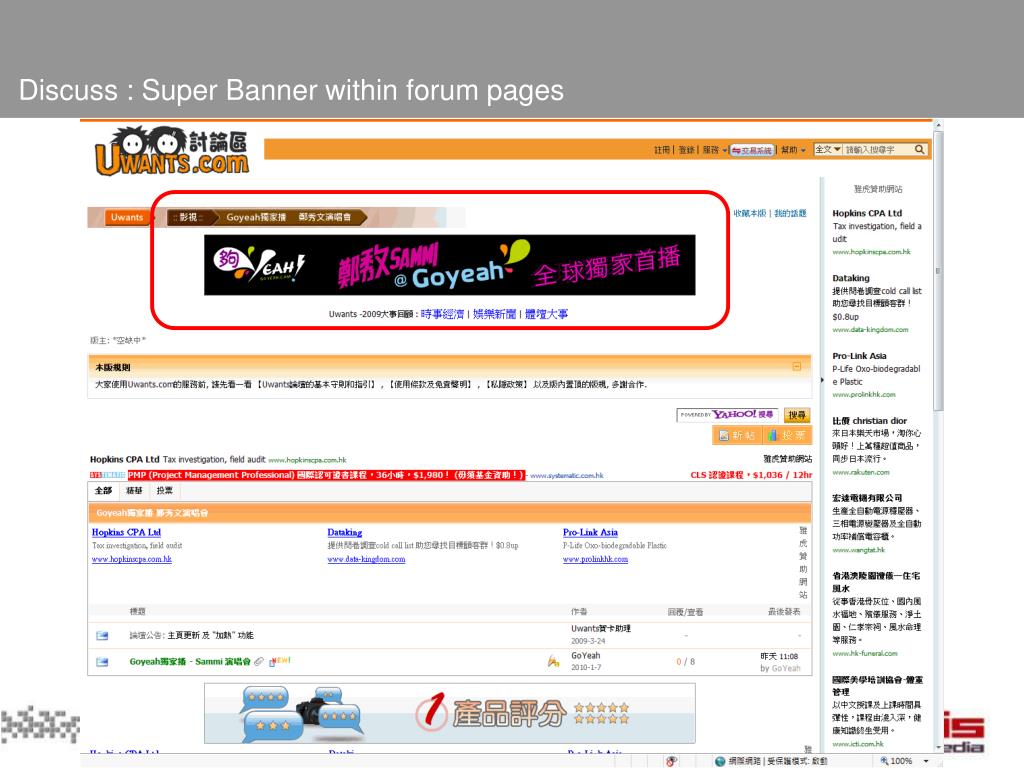Image resolution: width=1024 pixels, height=768 pixels.
Task: Click the magnifier search icon in header
Action: pos(920,150)
